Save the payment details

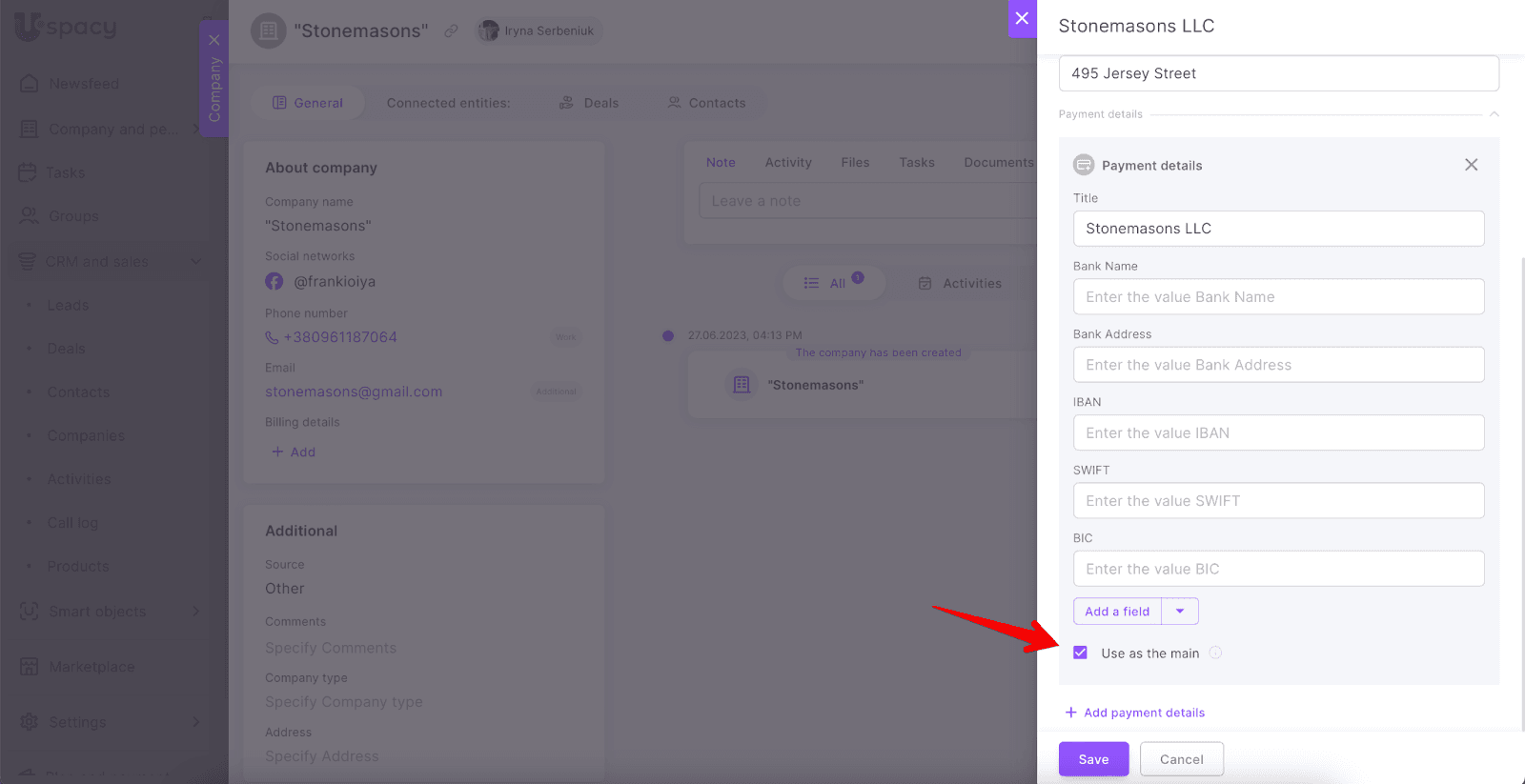point(1093,759)
